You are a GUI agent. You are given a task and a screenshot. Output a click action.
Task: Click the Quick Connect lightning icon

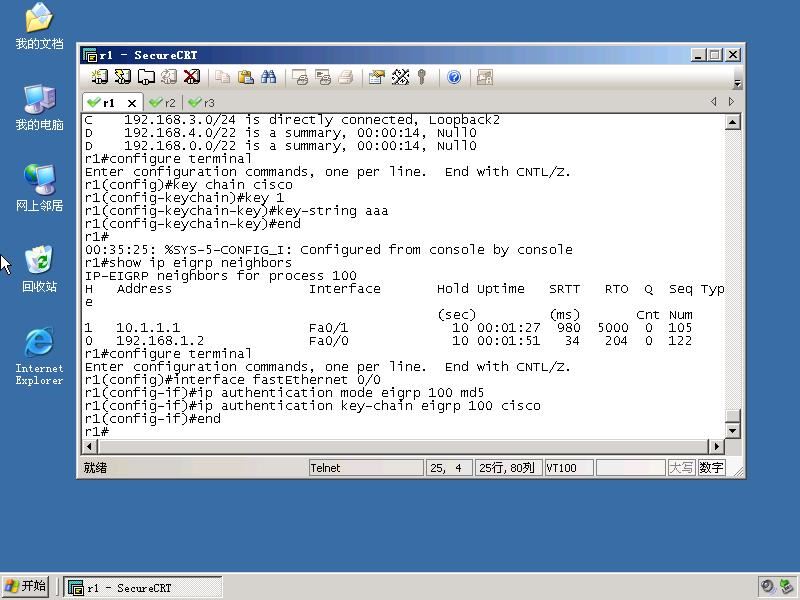click(122, 77)
